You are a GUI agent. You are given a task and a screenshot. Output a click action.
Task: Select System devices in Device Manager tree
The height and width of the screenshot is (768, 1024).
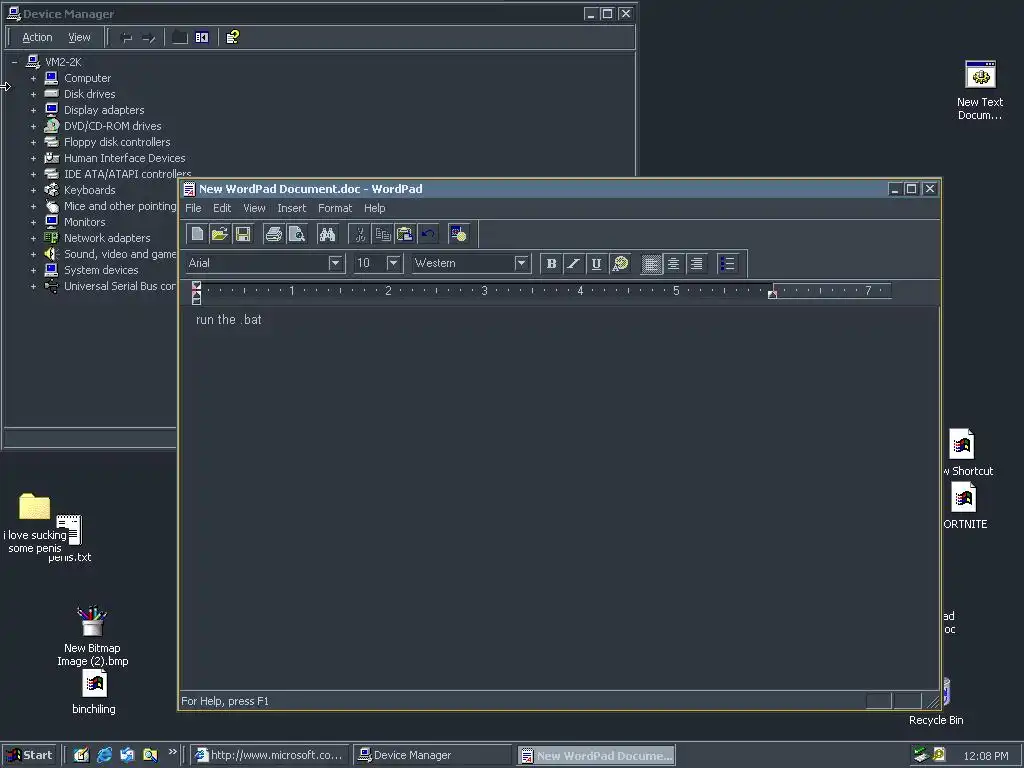point(101,270)
